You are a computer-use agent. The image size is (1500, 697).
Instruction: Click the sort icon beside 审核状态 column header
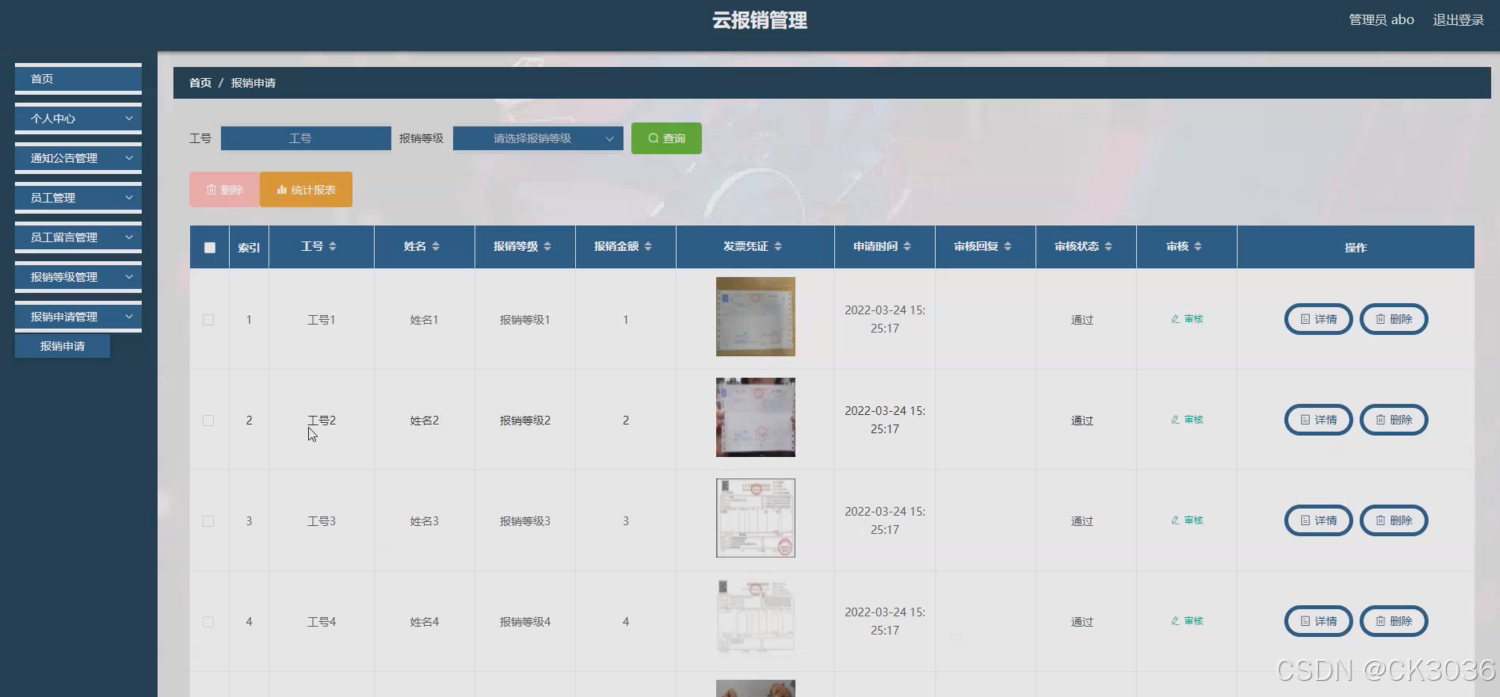(x=1108, y=246)
